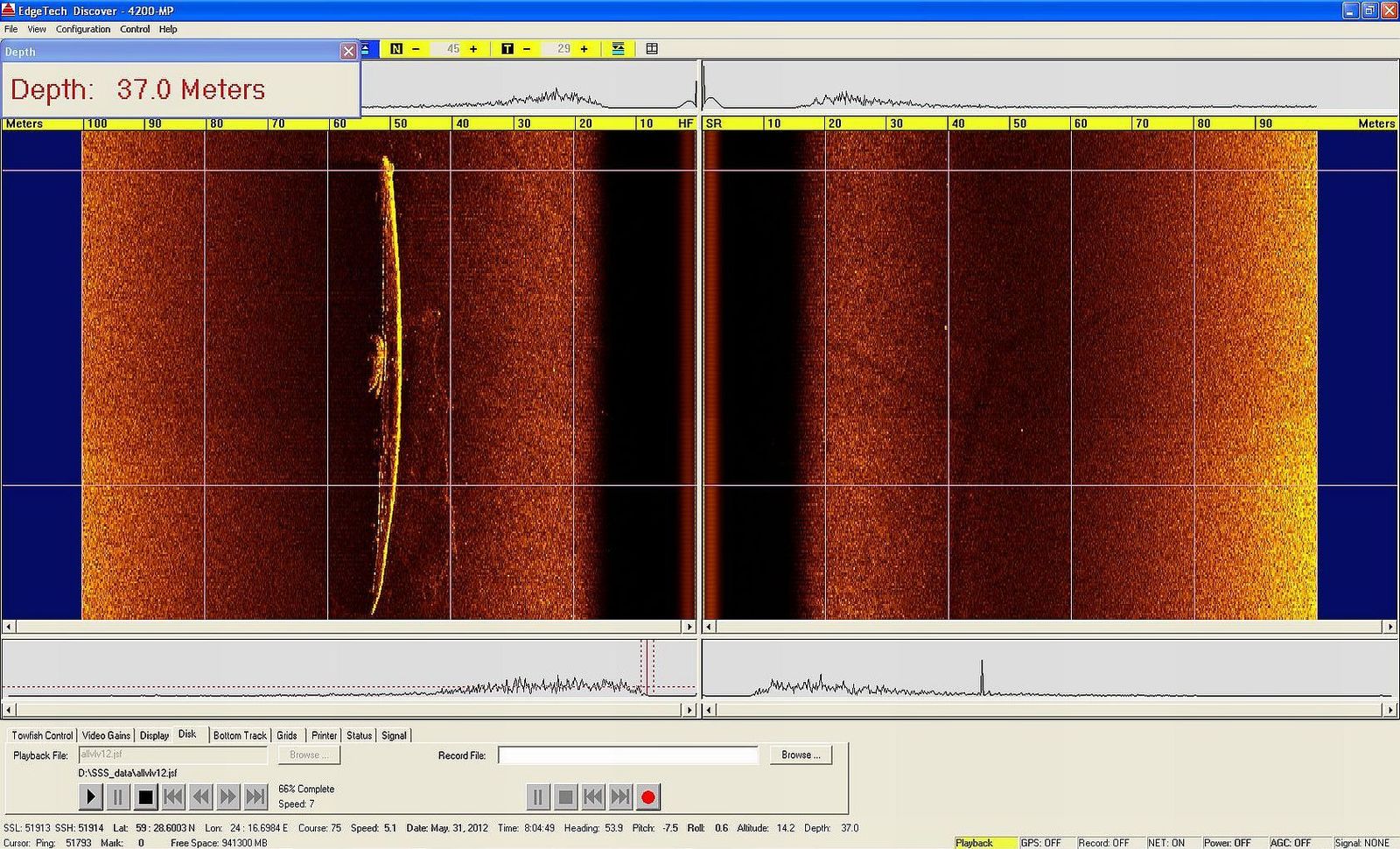Click the grid table icon in toolbar
This screenshot has height=849, width=1400.
pos(652,49)
